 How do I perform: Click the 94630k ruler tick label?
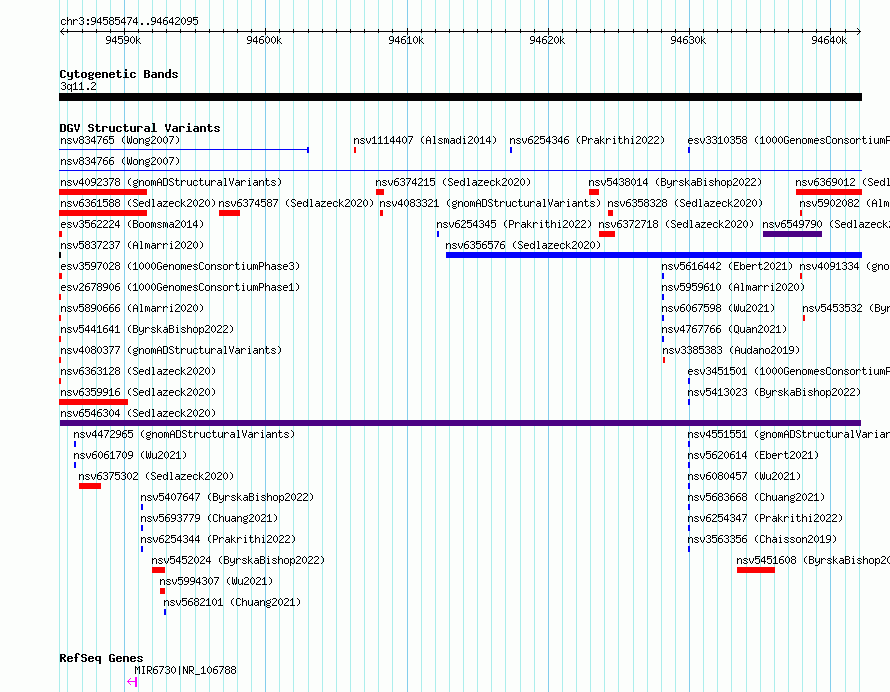pos(688,40)
